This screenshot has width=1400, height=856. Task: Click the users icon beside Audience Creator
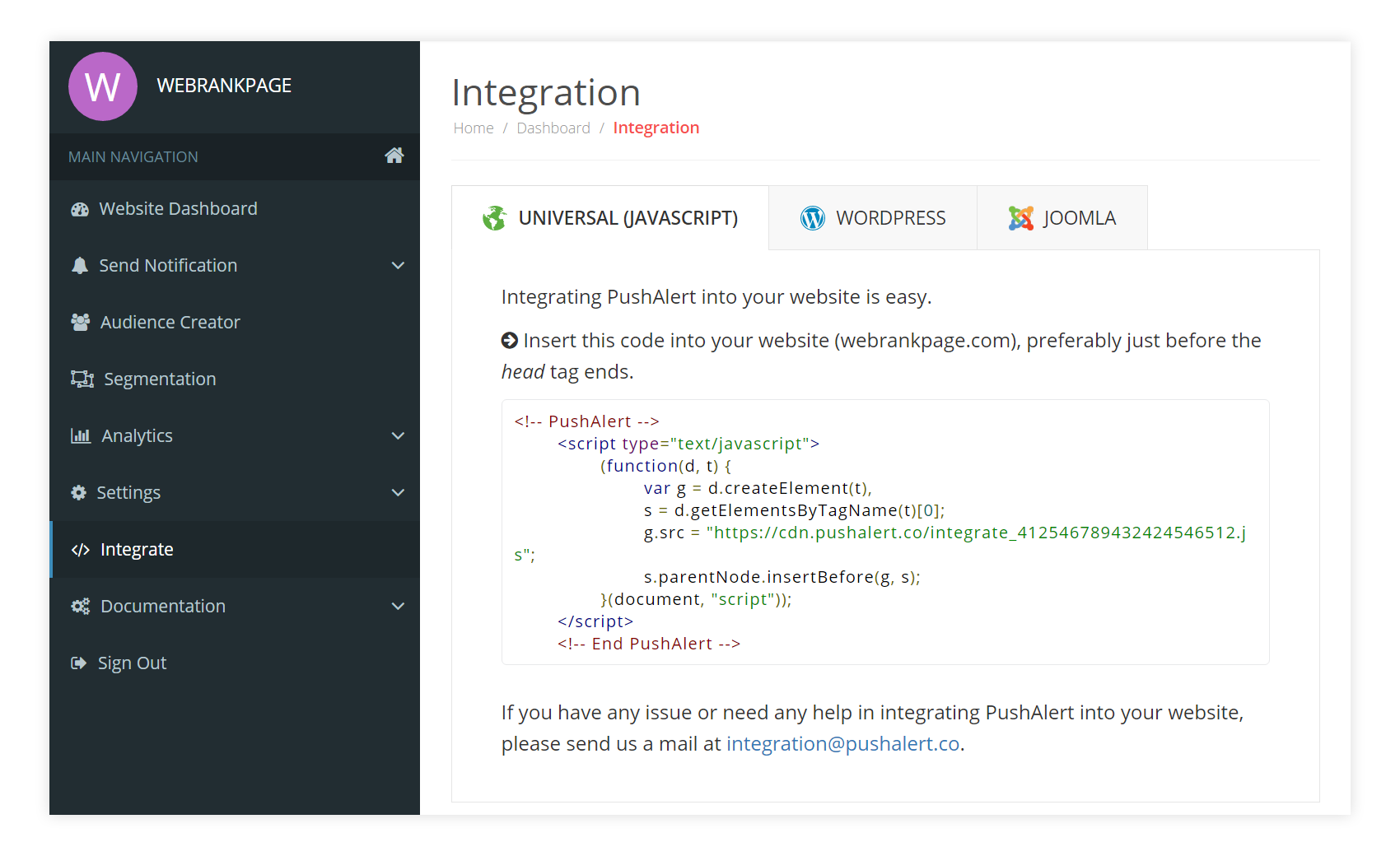coord(81,322)
